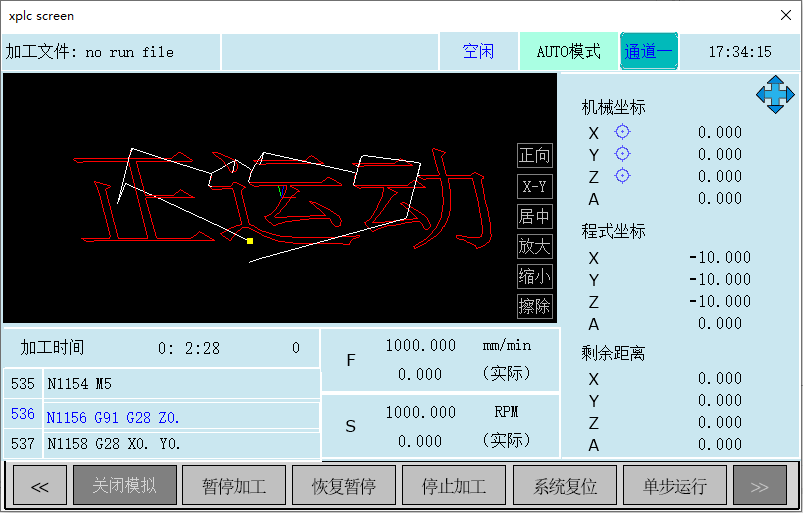
Task: Click the AUTO模式 mode indicator
Action: pyautogui.click(x=568, y=51)
